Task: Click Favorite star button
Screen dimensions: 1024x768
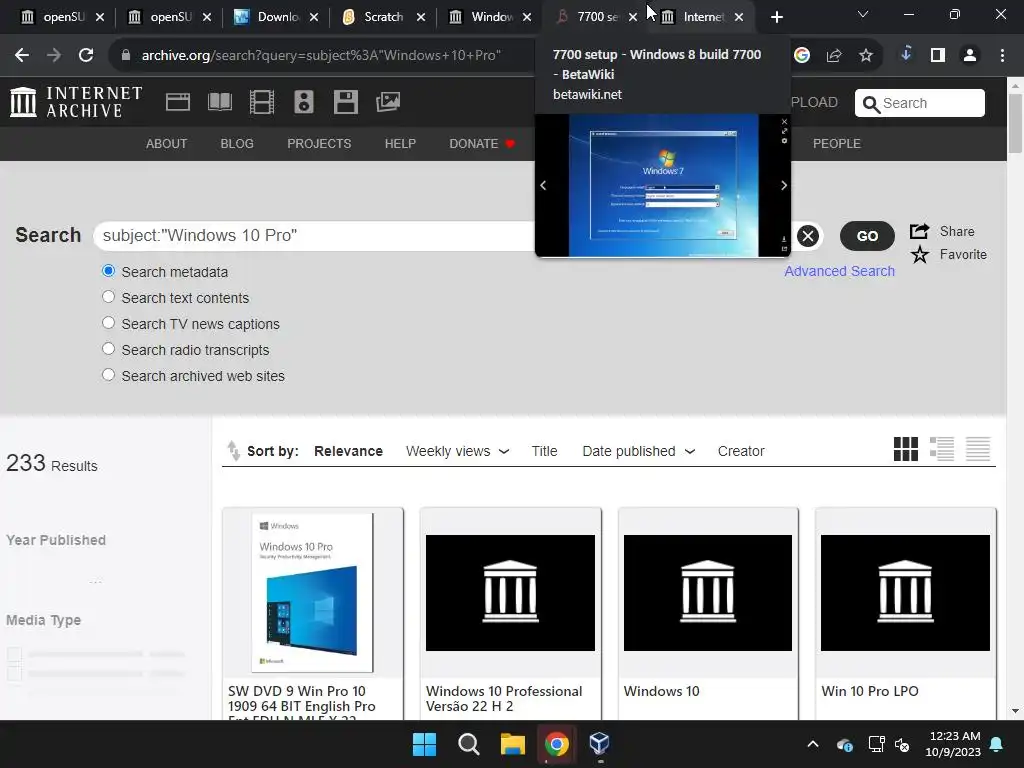Action: (x=949, y=255)
